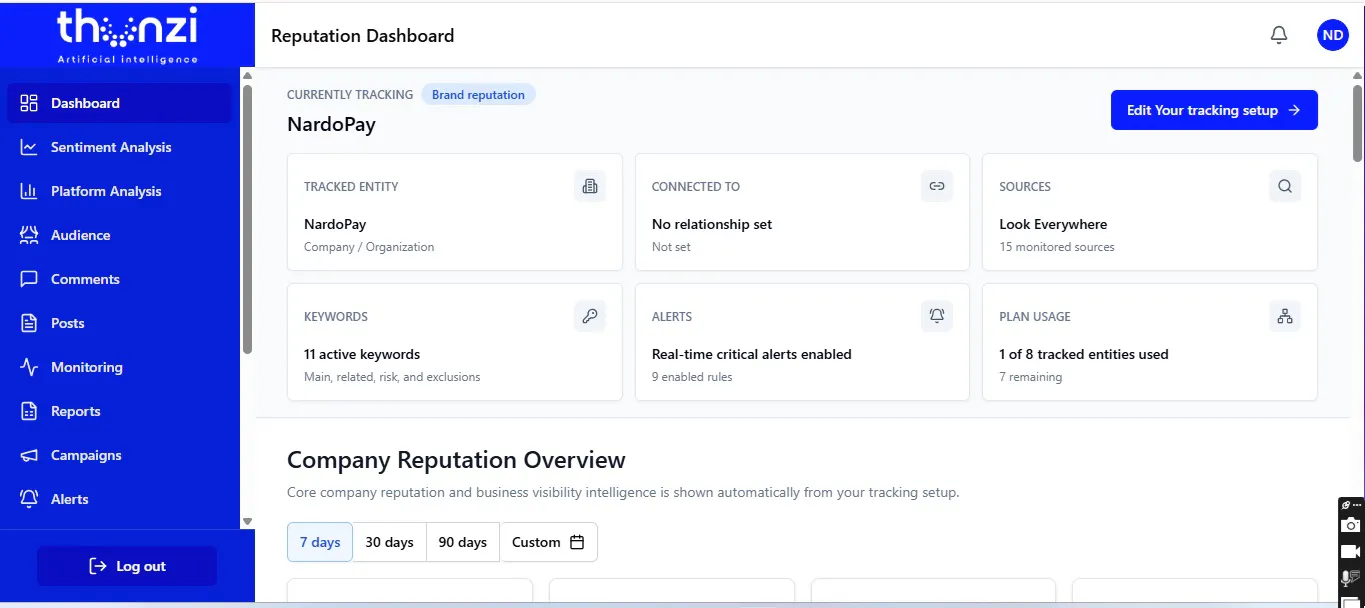Click the Posts document icon
The image size is (1365, 608).
click(x=29, y=323)
